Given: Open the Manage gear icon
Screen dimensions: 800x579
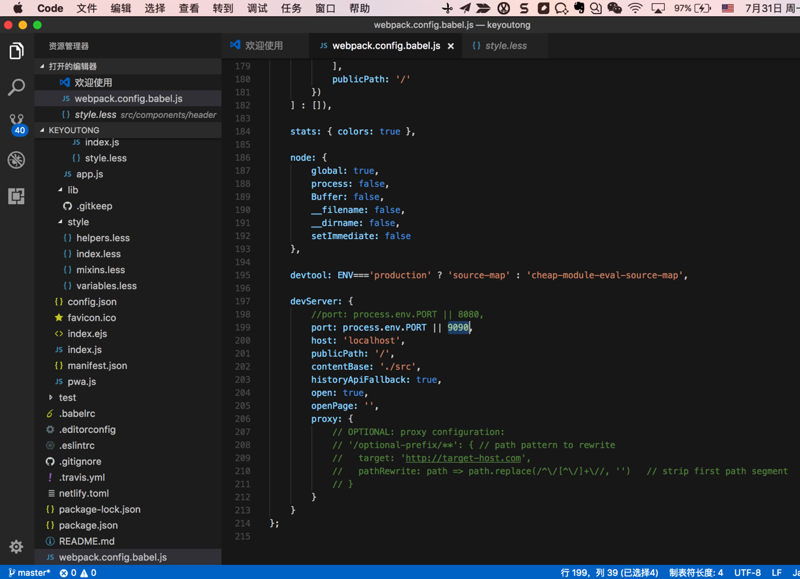Looking at the screenshot, I should tap(16, 546).
